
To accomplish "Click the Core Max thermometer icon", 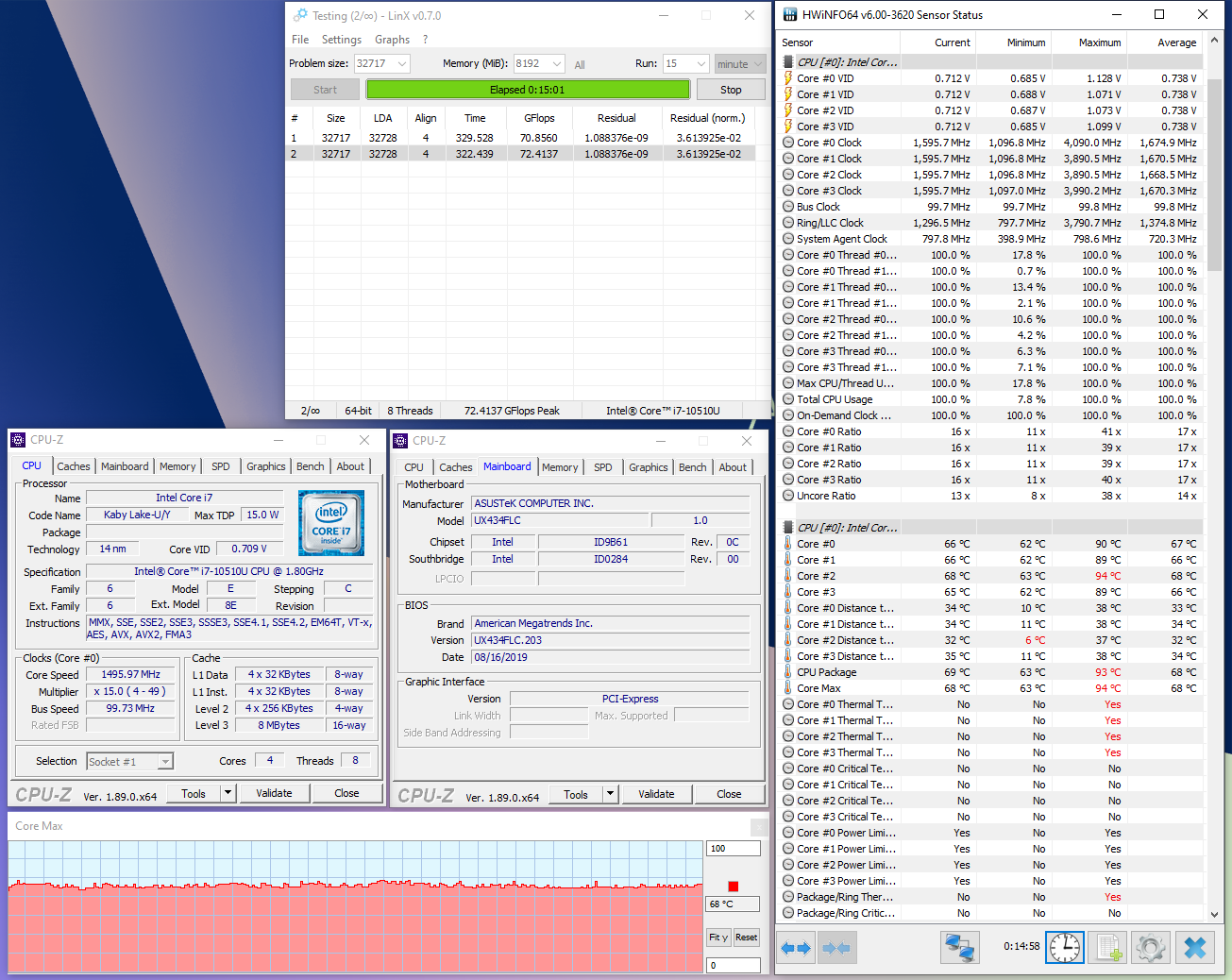I will coord(788,688).
